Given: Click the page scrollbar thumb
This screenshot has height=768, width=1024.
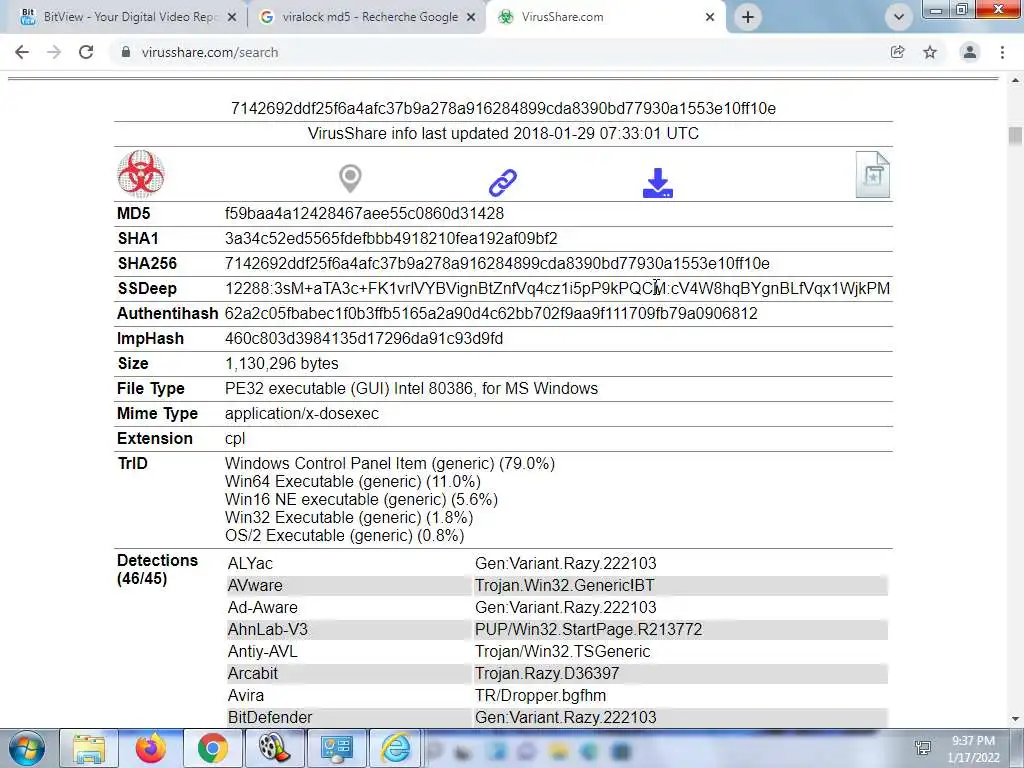Looking at the screenshot, I should click(x=1015, y=136).
